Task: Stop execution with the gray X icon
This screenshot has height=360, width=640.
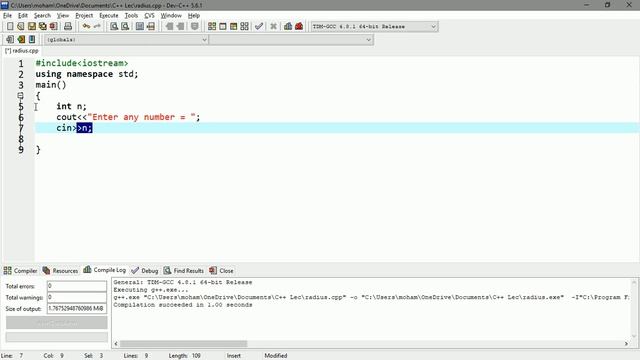Action: (273, 27)
